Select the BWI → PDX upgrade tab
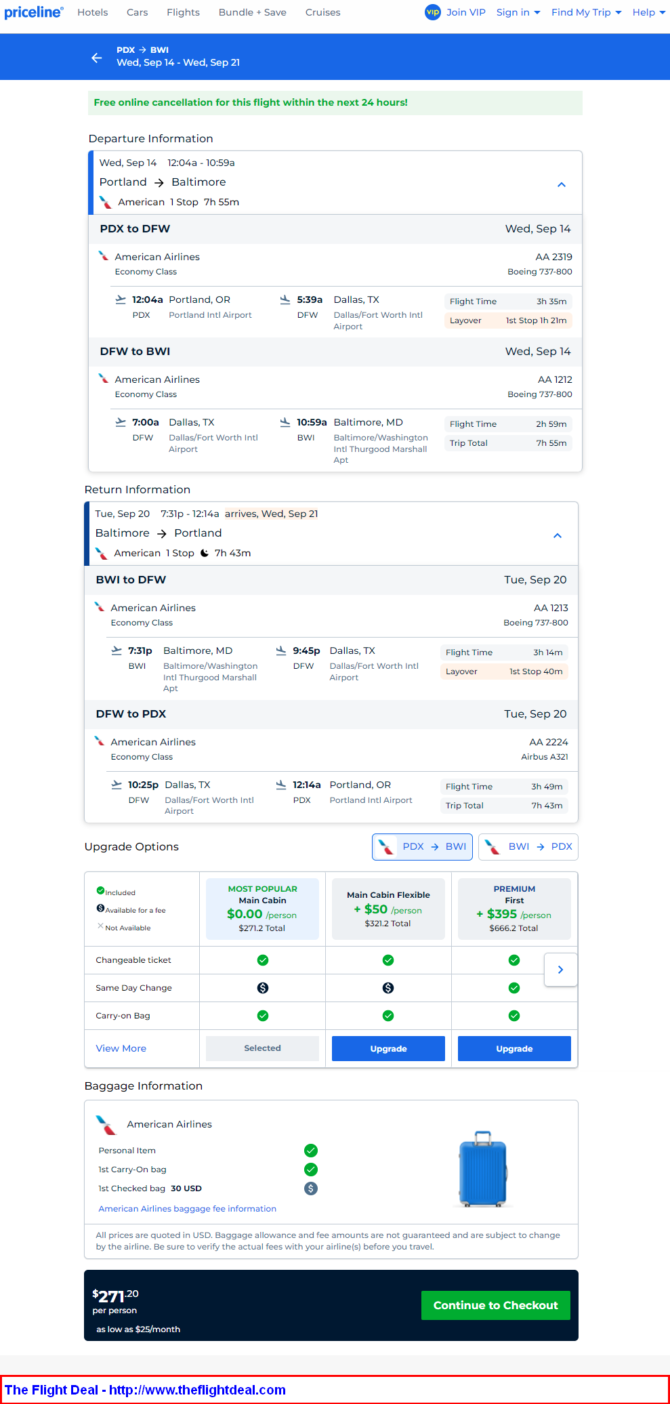Image resolution: width=670 pixels, height=1404 pixels. pyautogui.click(x=528, y=847)
